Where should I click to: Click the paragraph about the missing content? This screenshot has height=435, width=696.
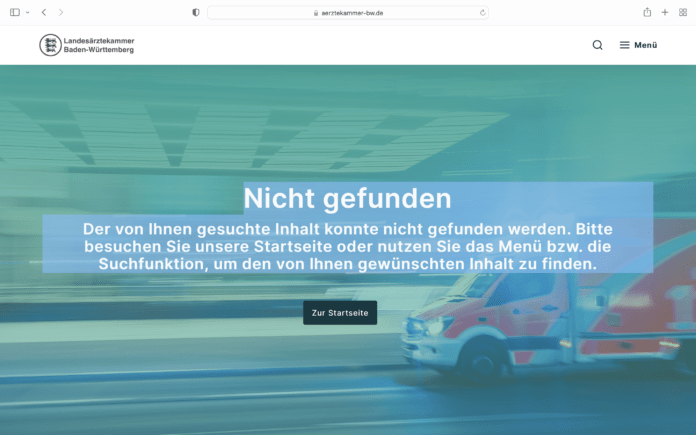point(347,246)
